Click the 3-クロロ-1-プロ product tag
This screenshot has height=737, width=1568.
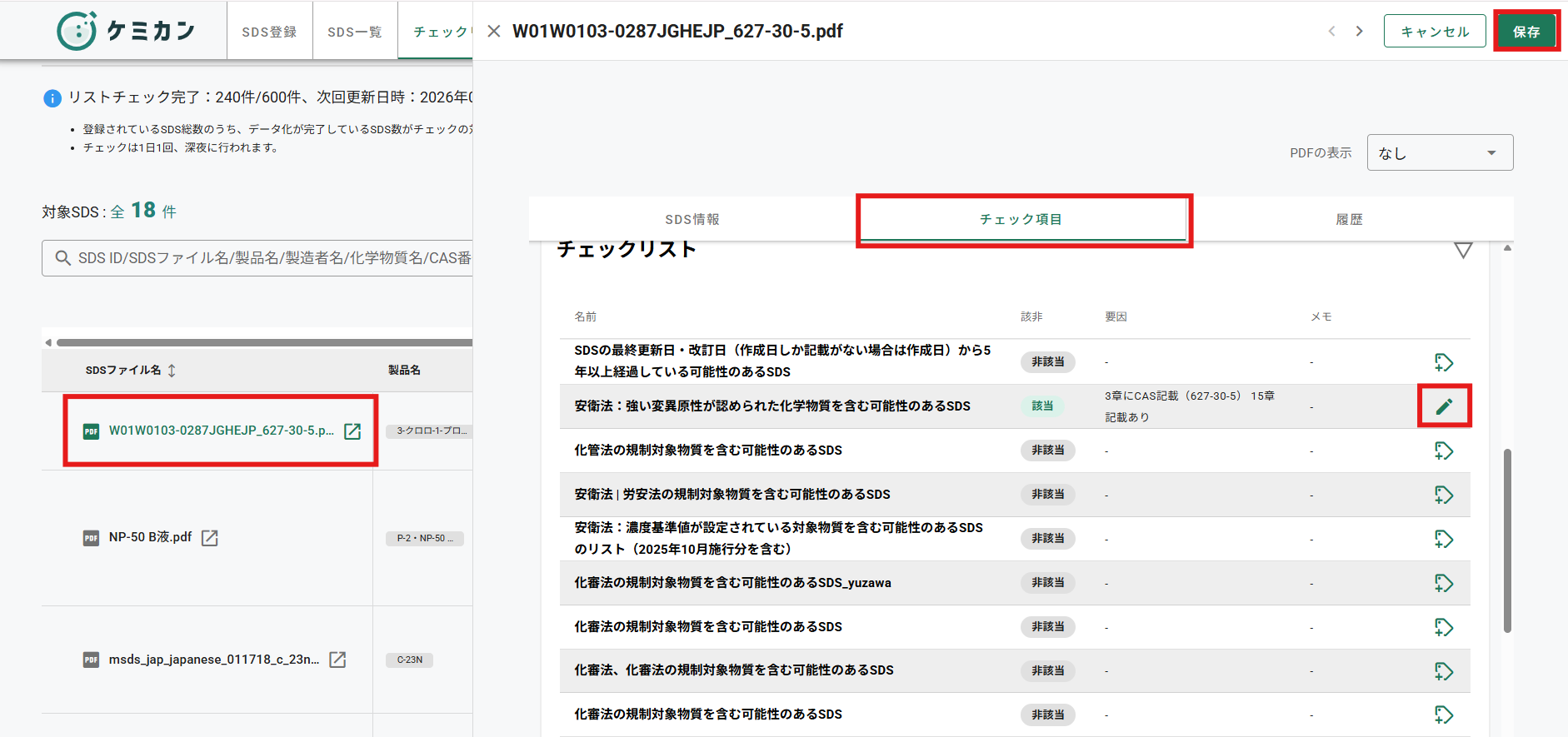(430, 431)
